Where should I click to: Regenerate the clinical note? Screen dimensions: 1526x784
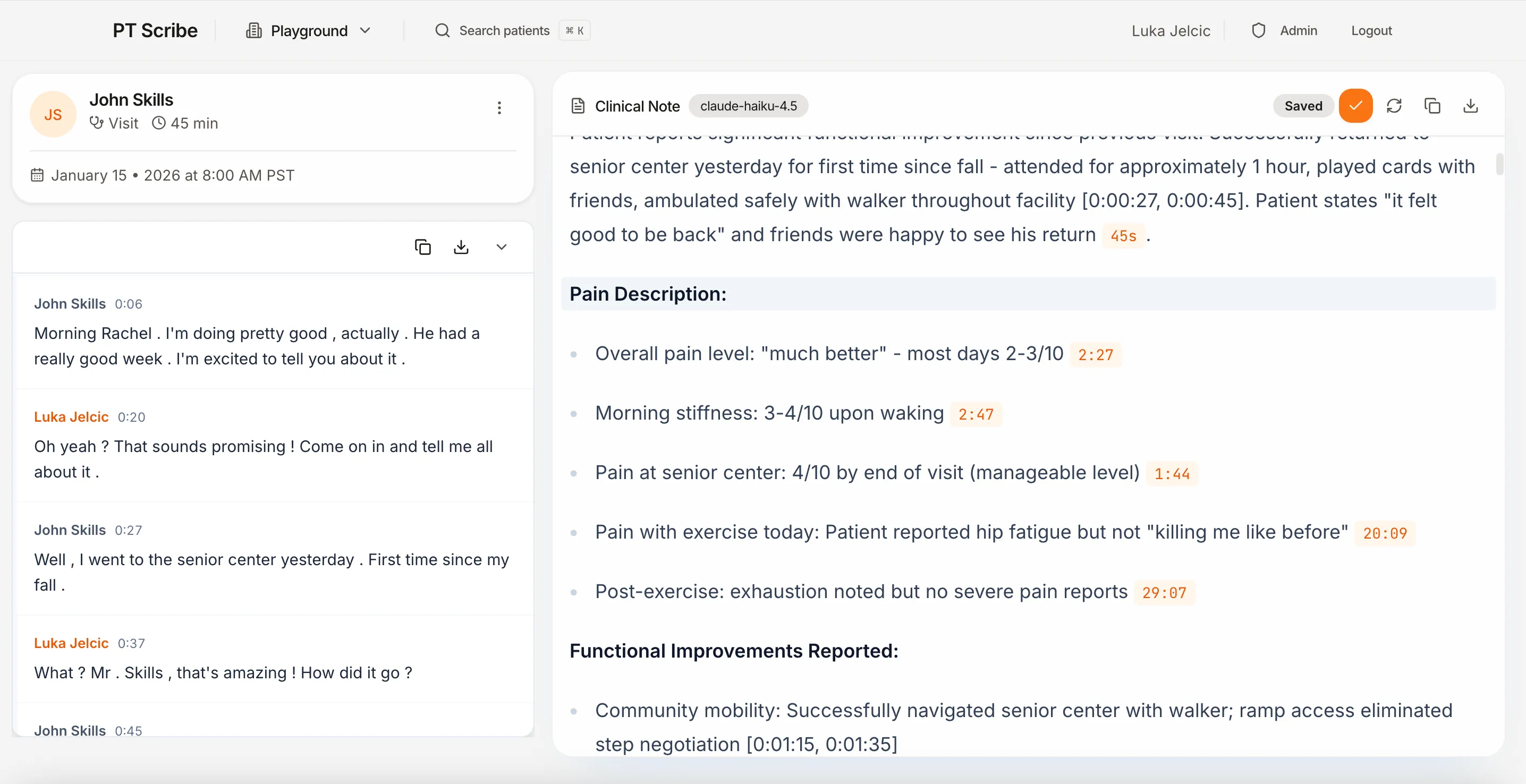1394,105
